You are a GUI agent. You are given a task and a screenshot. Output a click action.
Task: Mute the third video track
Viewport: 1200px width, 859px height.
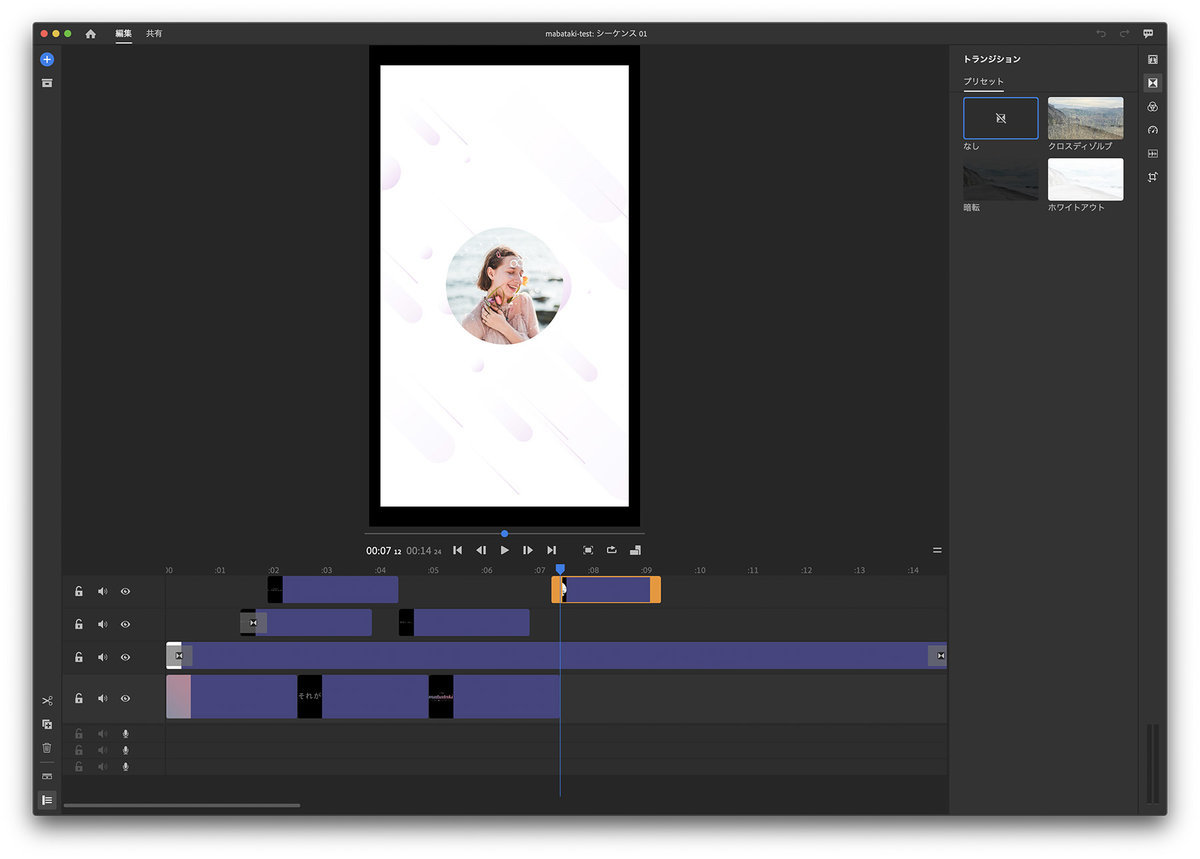coord(102,657)
